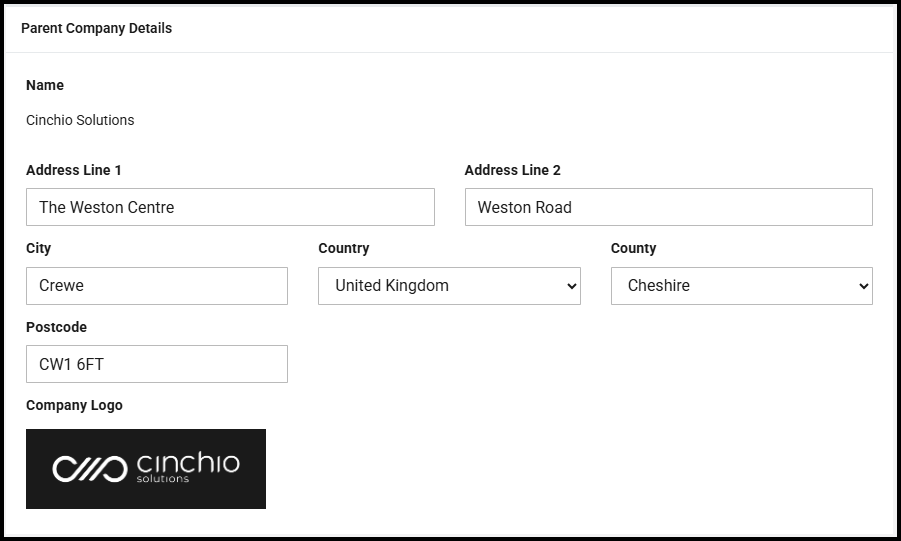
Task: Click the Address Line 2 field containing Weston Road
Action: [668, 207]
